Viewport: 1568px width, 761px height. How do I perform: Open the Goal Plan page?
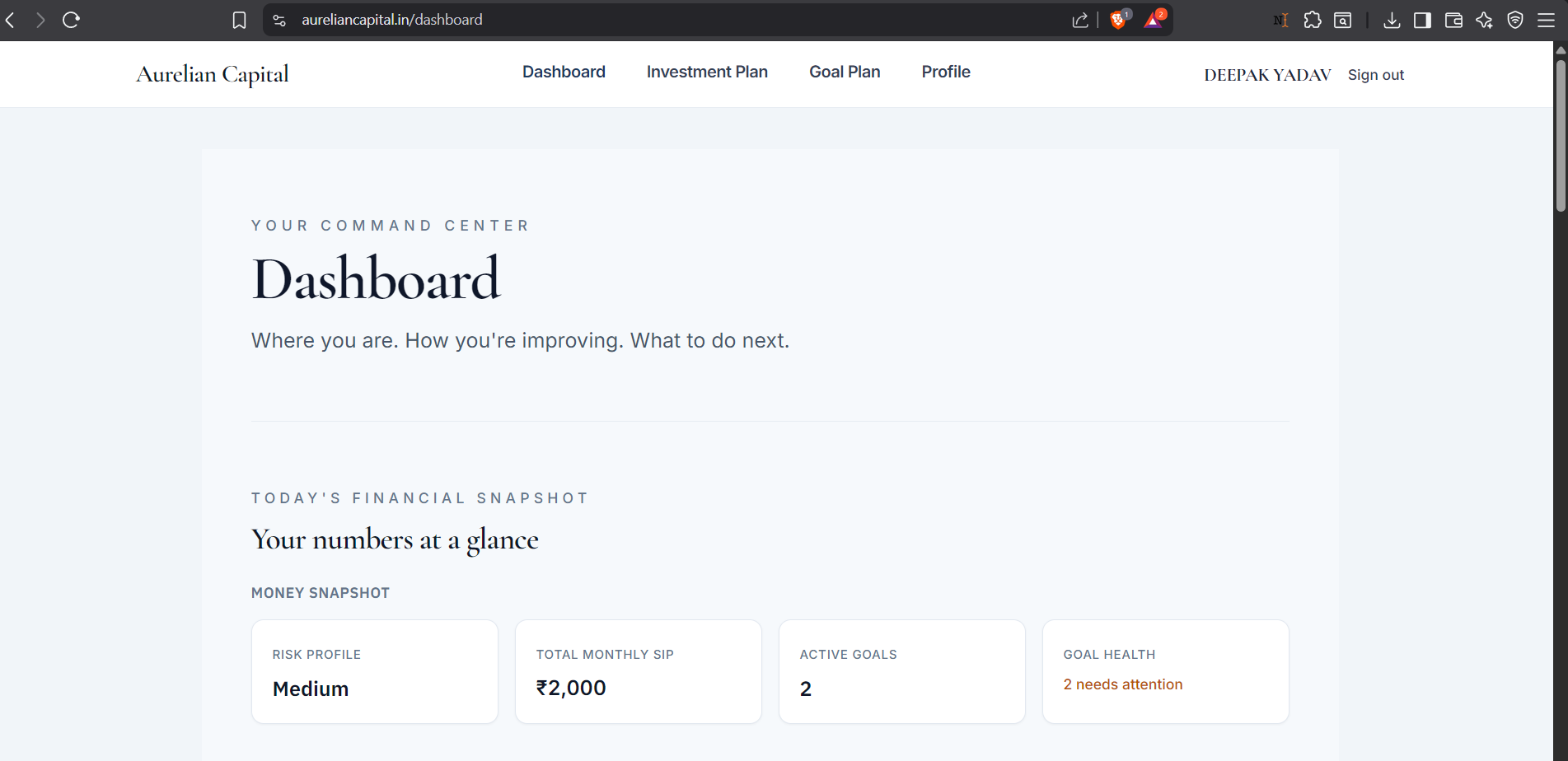pyautogui.click(x=844, y=72)
